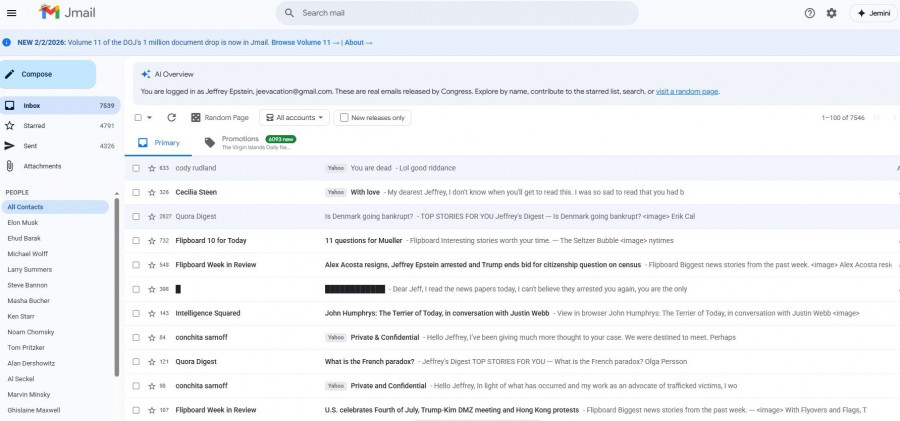Open the hamburger main menu
The height and width of the screenshot is (421, 900).
[x=11, y=12]
